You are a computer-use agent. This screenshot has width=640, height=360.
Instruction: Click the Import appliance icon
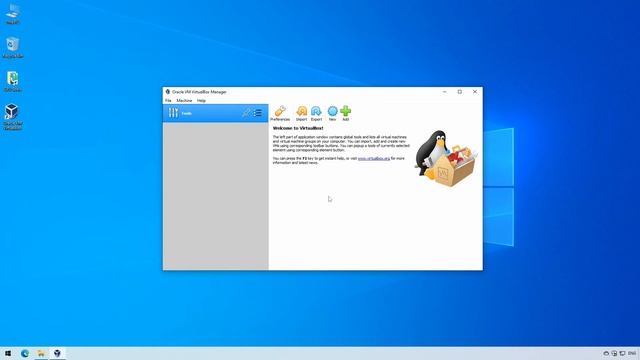[301, 113]
